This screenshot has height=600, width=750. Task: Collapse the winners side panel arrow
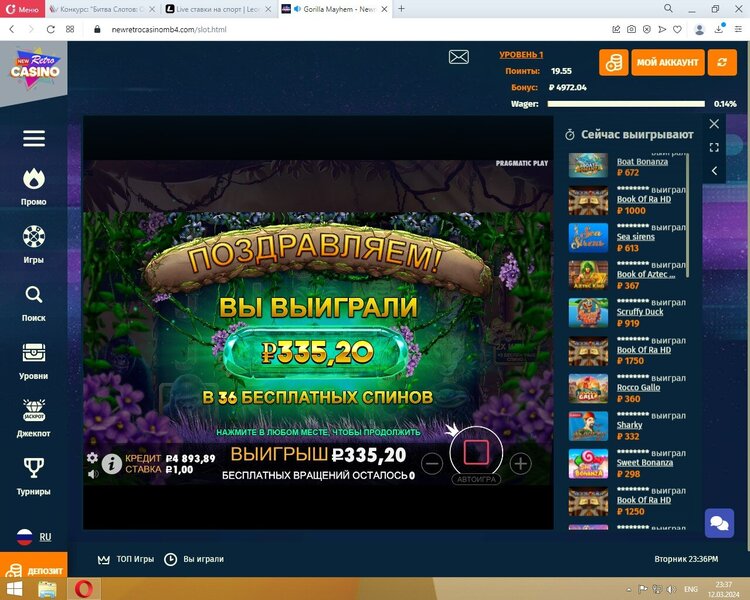coord(714,171)
